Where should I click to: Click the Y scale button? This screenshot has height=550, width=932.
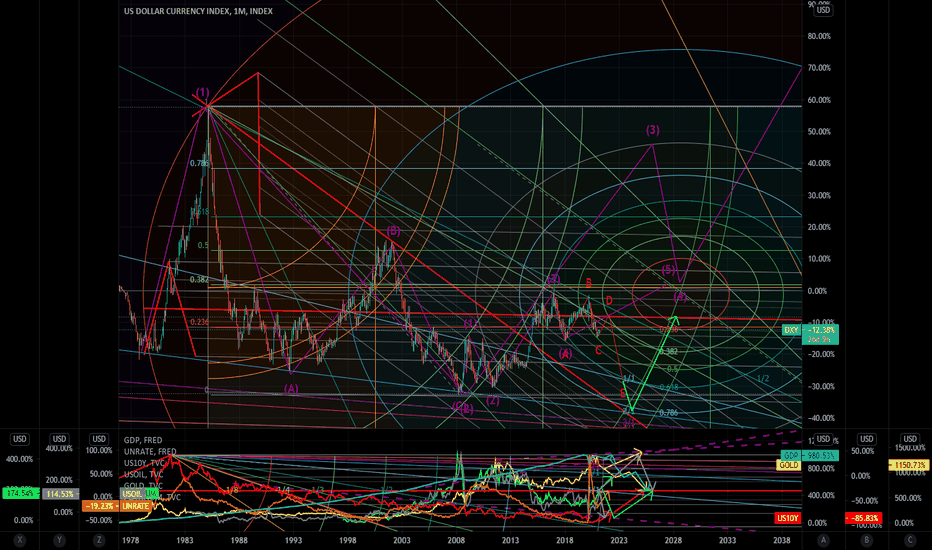pyautogui.click(x=59, y=540)
